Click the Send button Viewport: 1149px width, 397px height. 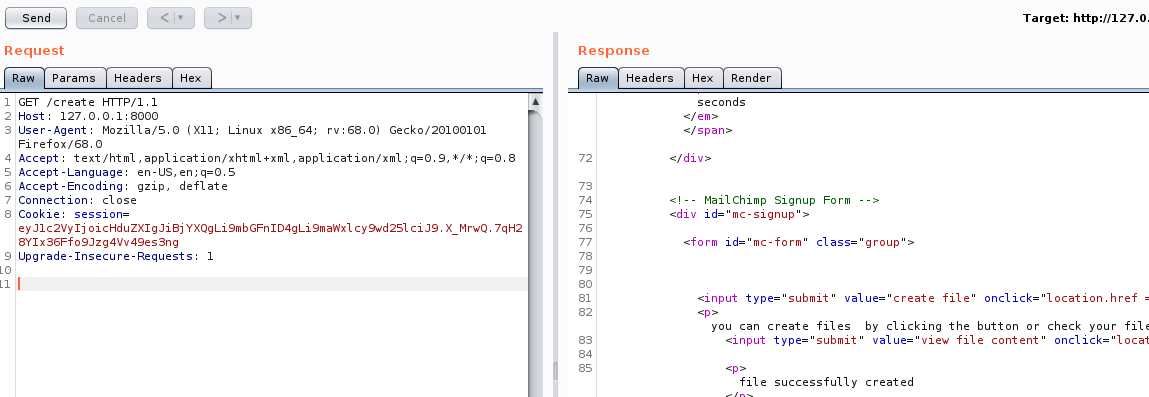click(x=36, y=18)
